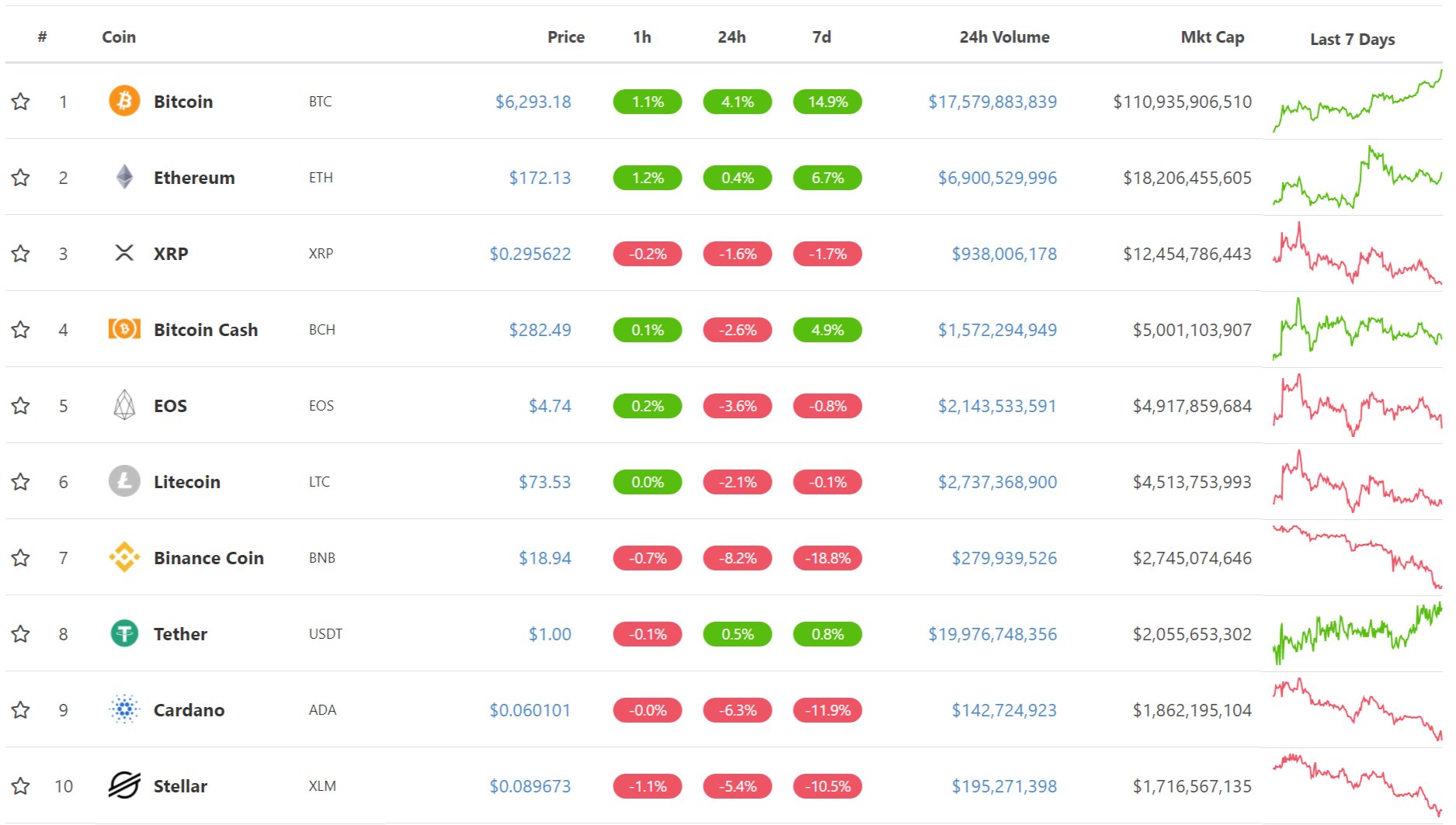Open the Cardano coin name link
This screenshot has height=825, width=1456.
189,709
